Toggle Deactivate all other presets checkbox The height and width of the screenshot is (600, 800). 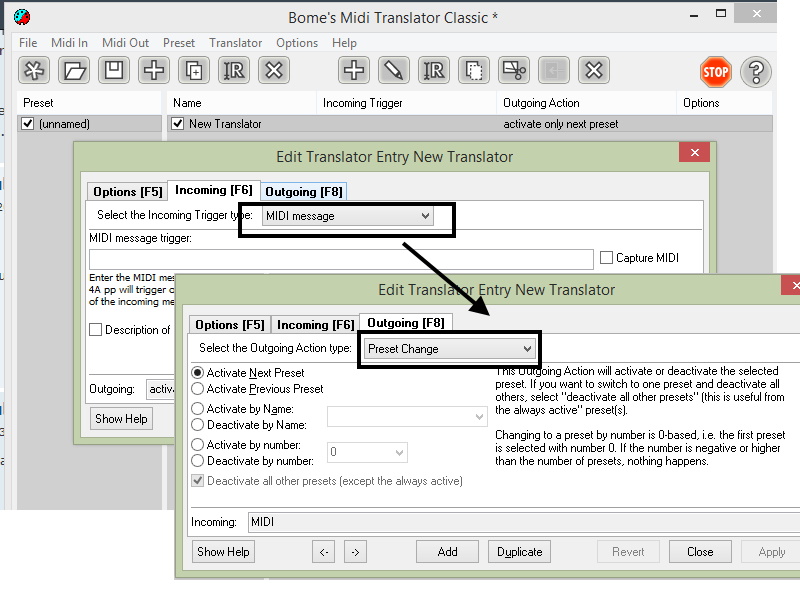click(x=197, y=481)
